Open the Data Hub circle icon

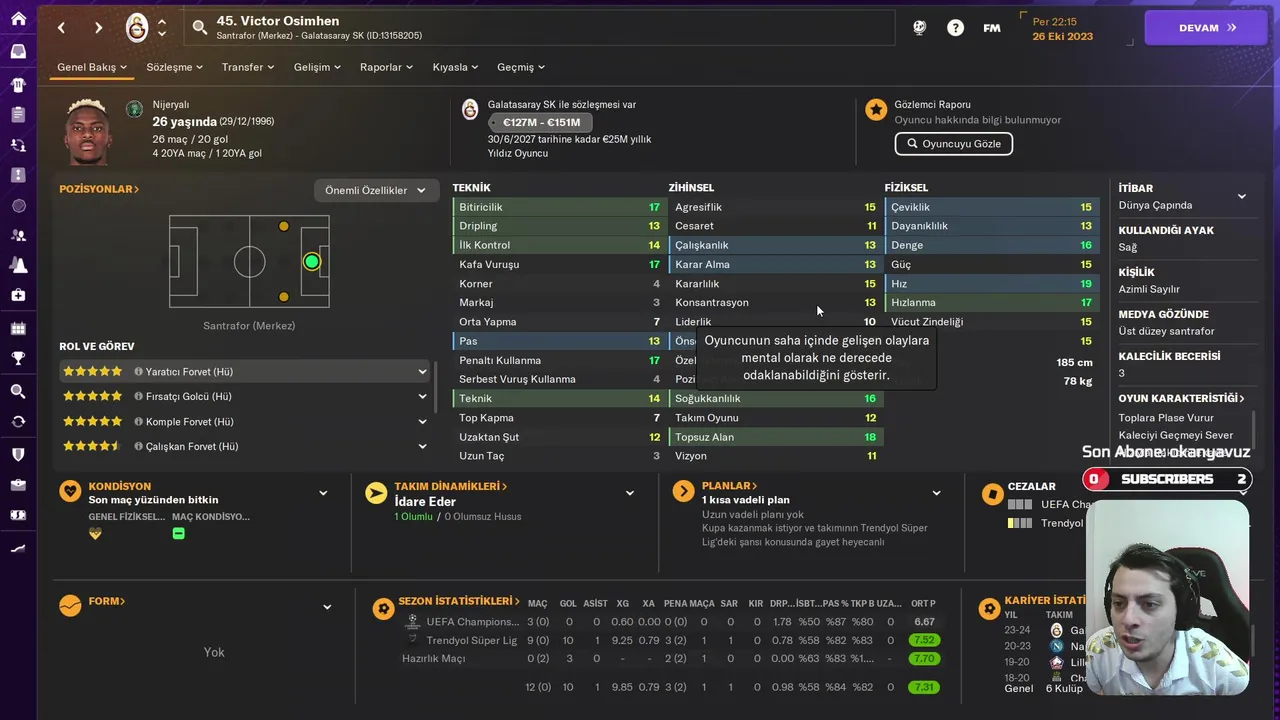(18, 205)
